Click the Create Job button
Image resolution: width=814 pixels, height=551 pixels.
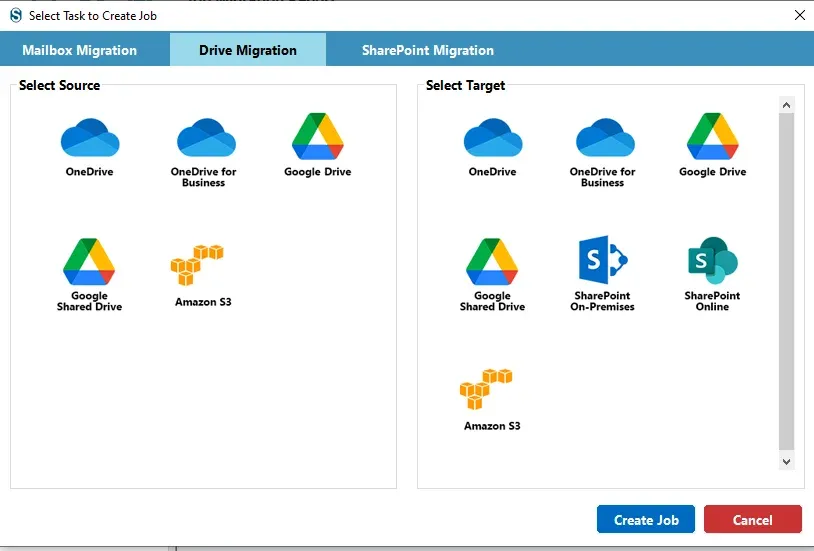646,519
